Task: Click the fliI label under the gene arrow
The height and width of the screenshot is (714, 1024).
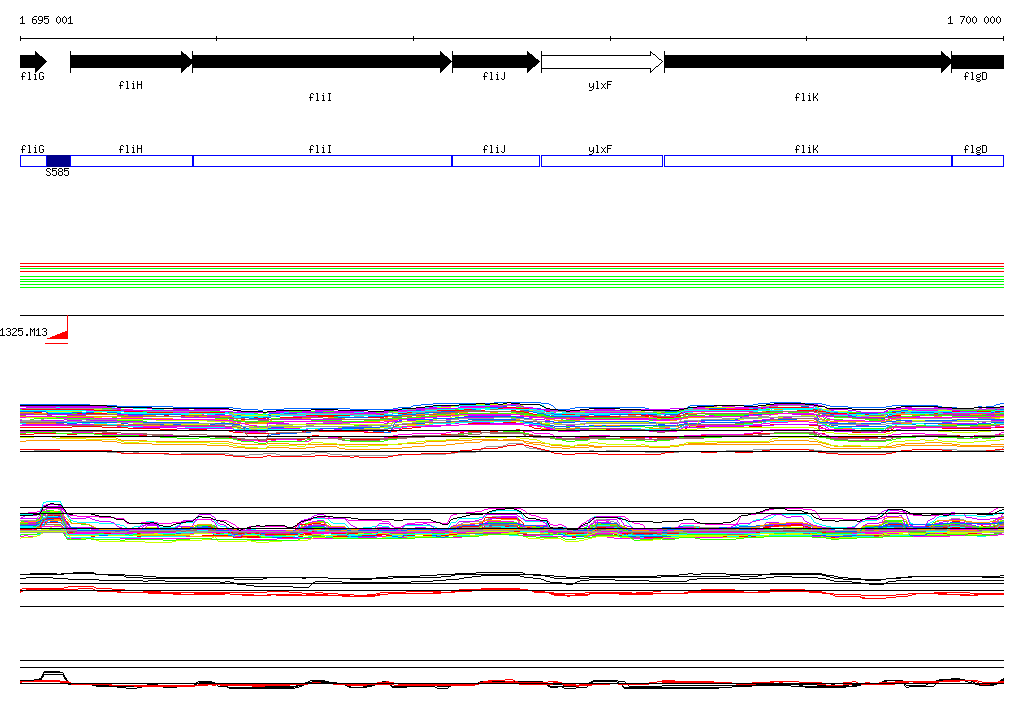Action: (320, 97)
